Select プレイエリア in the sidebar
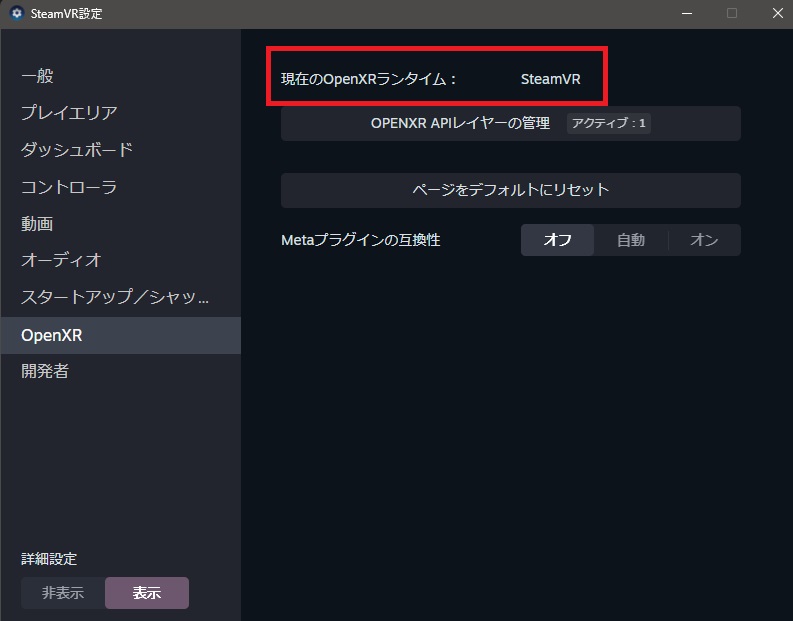The width and height of the screenshot is (793, 621). pos(120,113)
